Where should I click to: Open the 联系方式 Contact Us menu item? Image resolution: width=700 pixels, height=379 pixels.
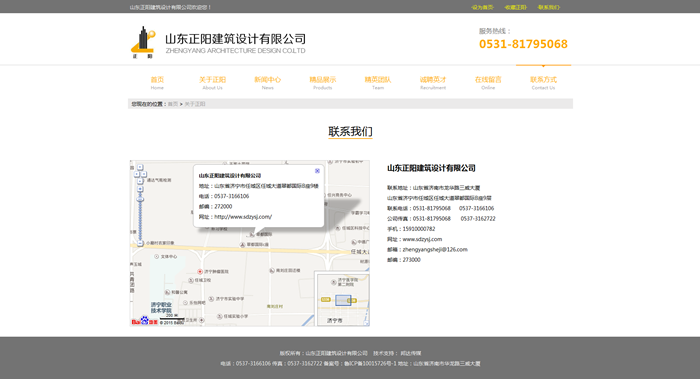(x=543, y=82)
